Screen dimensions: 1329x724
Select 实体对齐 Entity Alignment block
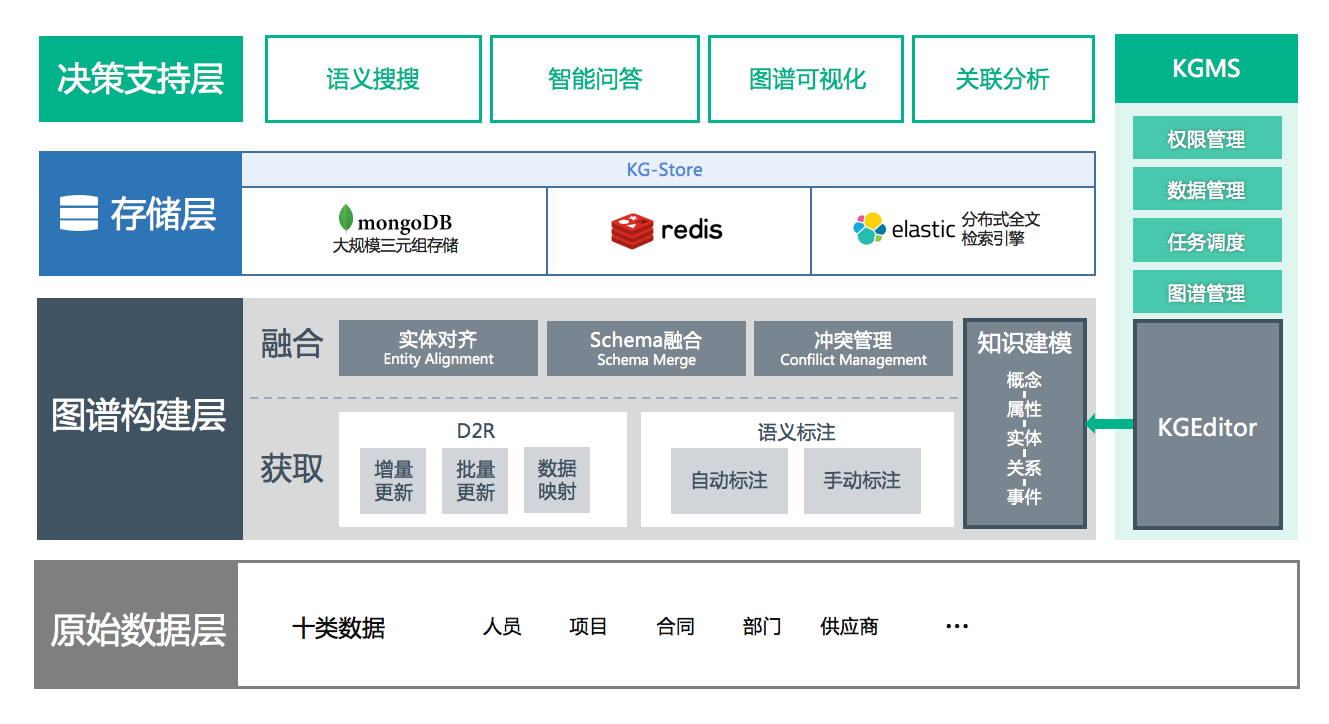[x=438, y=348]
